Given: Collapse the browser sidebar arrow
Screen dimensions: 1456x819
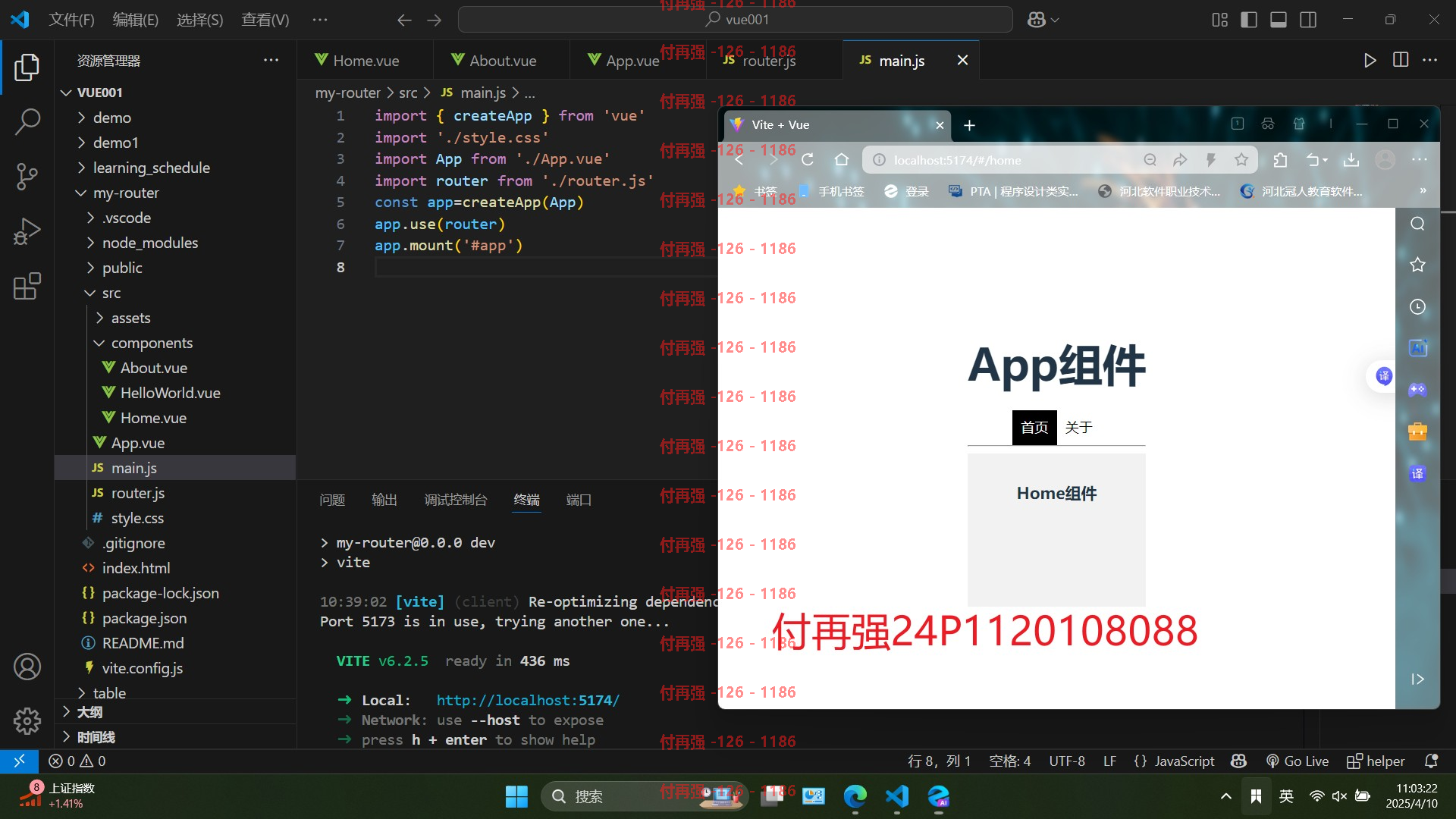Looking at the screenshot, I should tap(1417, 679).
